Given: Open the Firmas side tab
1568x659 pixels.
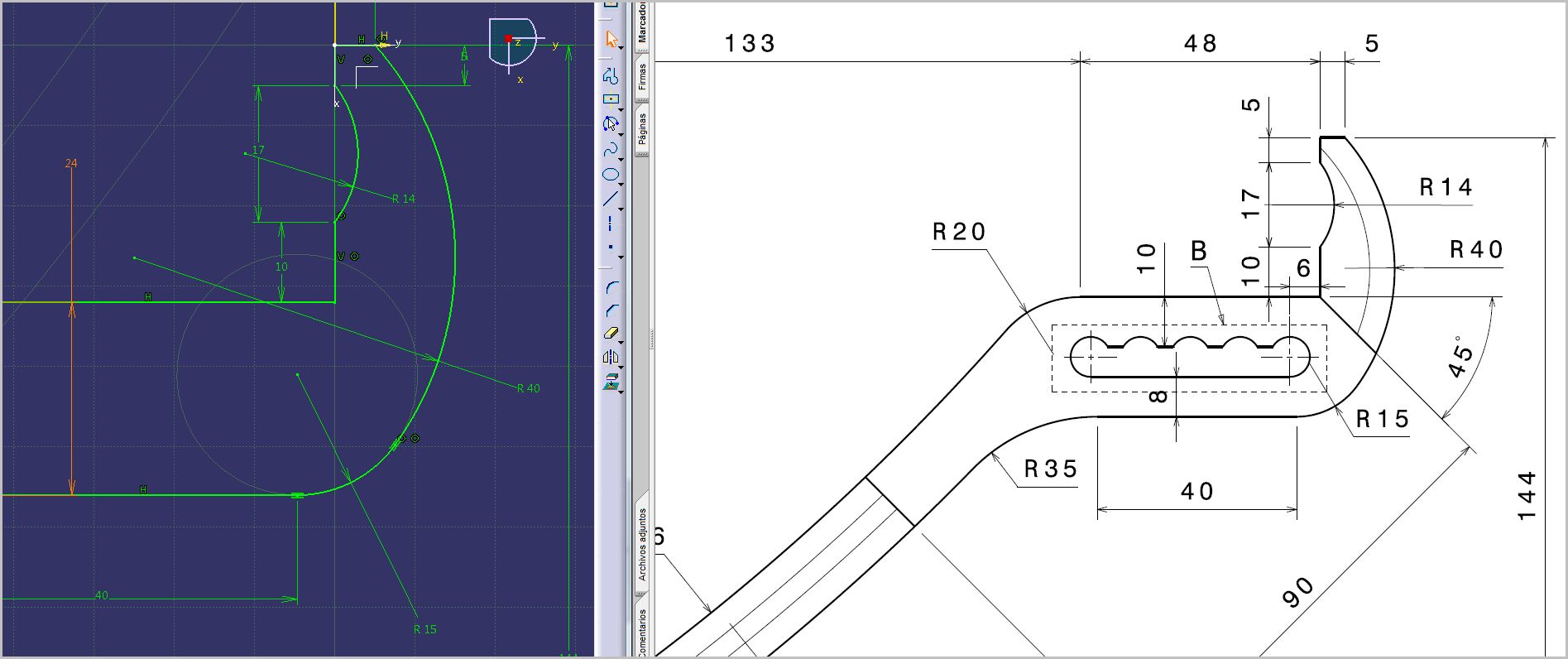Looking at the screenshot, I should click(x=642, y=75).
